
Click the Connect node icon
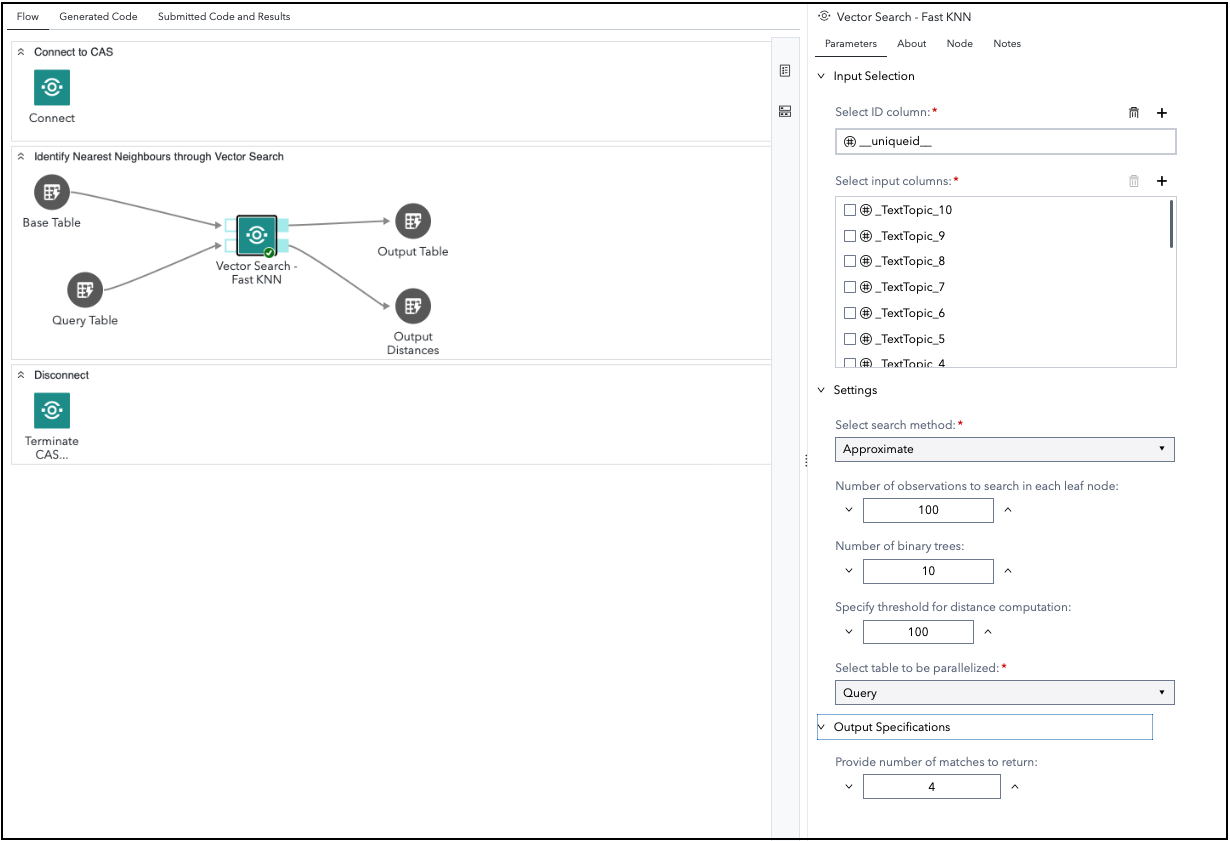coord(52,88)
